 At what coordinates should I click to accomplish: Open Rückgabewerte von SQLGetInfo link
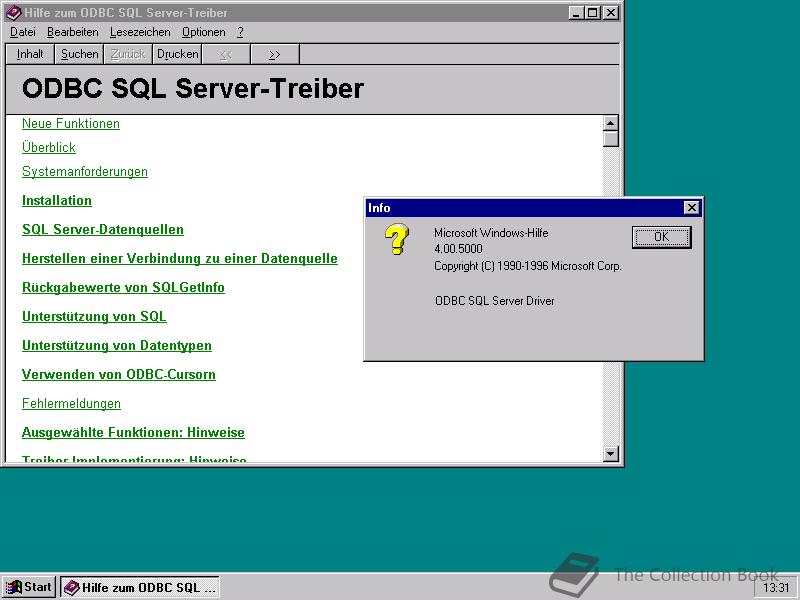[123, 288]
